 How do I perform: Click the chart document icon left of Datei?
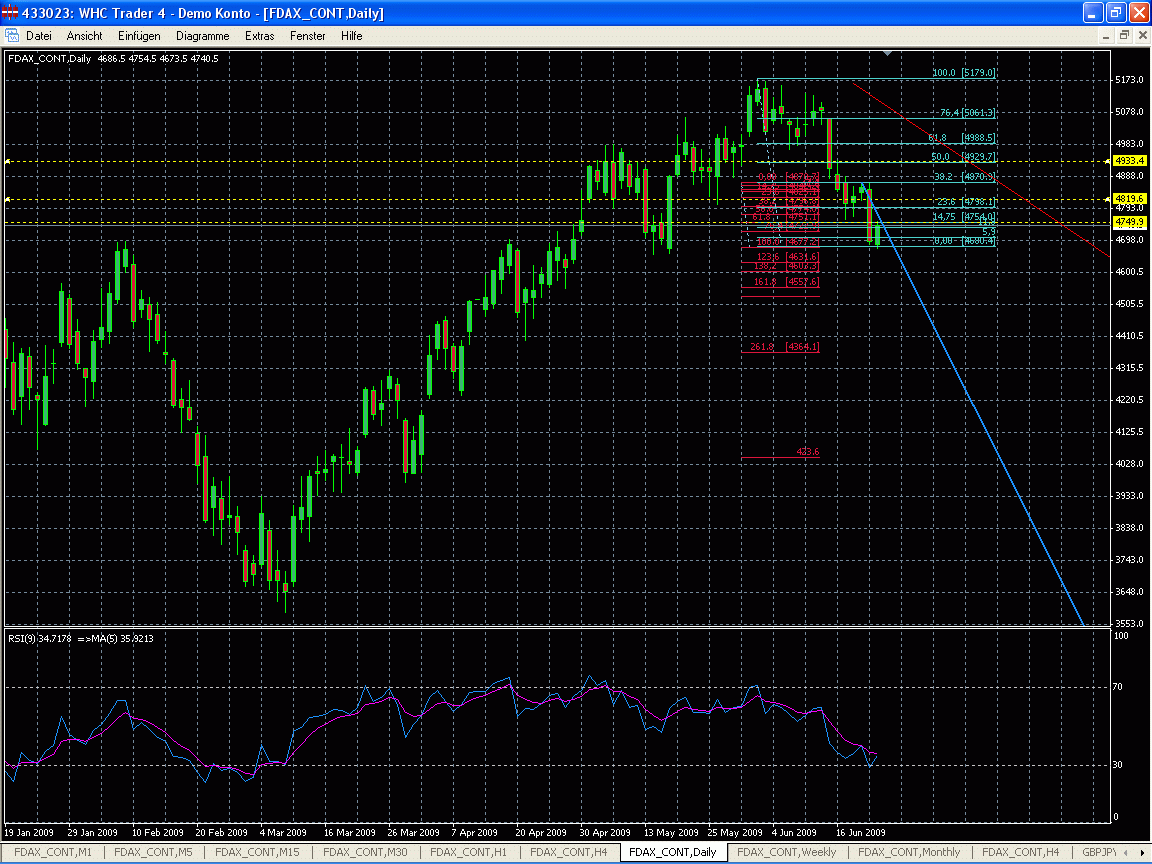point(12,35)
